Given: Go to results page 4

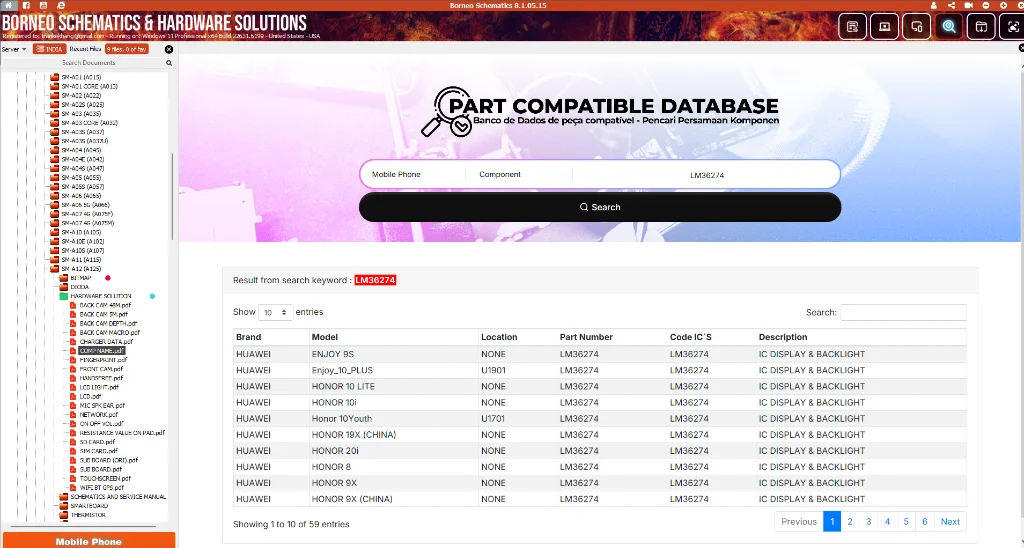Looking at the screenshot, I should tap(887, 521).
